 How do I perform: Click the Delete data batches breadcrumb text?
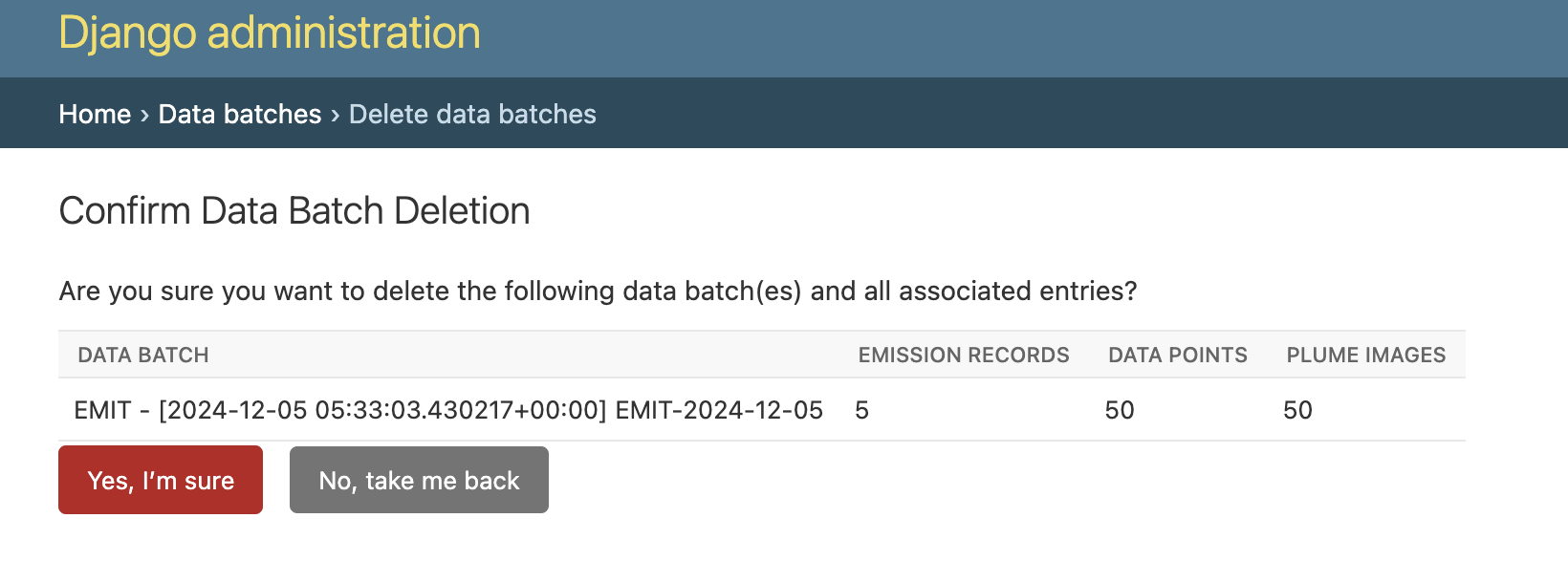pyautogui.click(x=472, y=114)
